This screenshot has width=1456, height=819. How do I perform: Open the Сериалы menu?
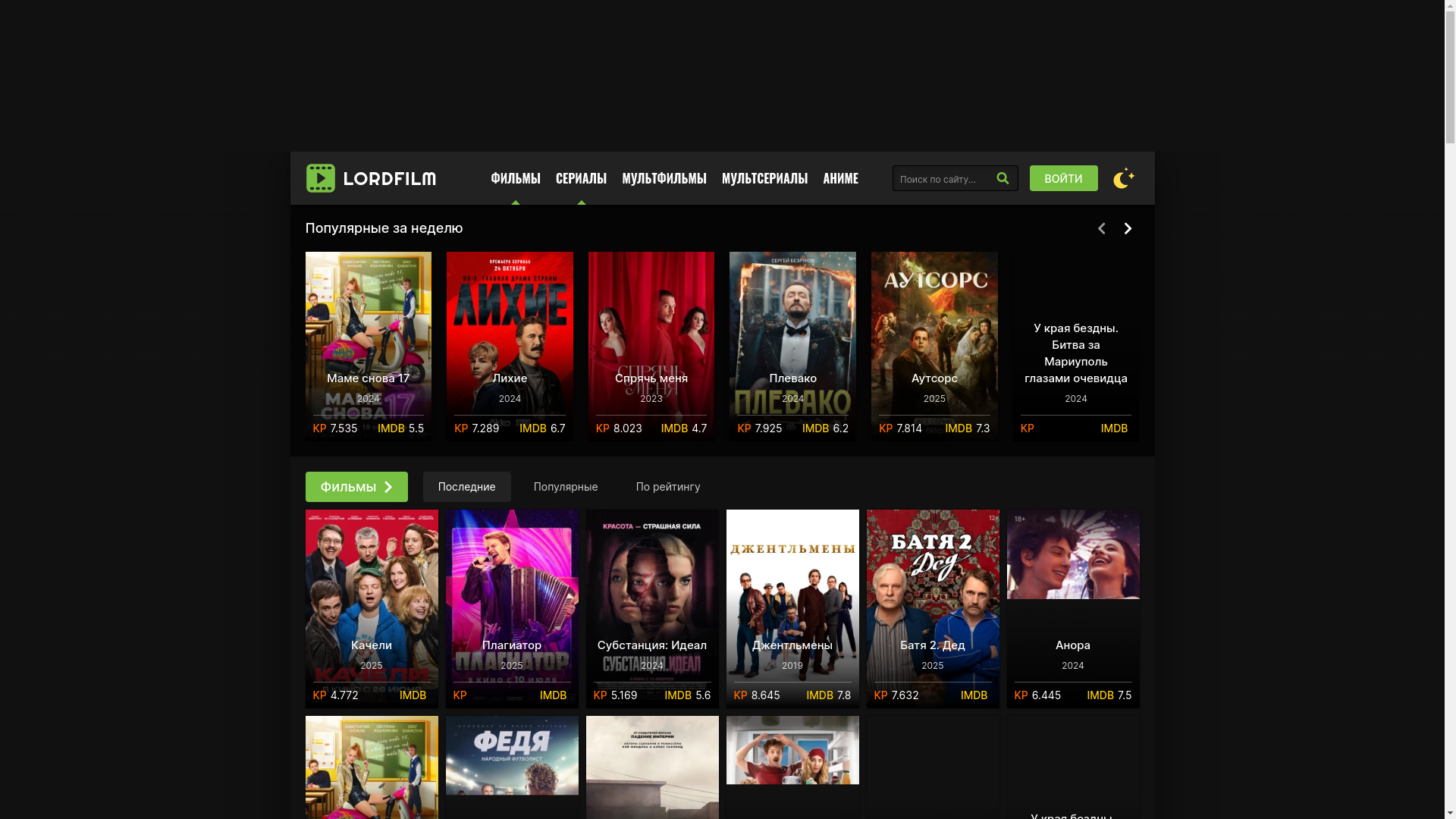coord(581,178)
